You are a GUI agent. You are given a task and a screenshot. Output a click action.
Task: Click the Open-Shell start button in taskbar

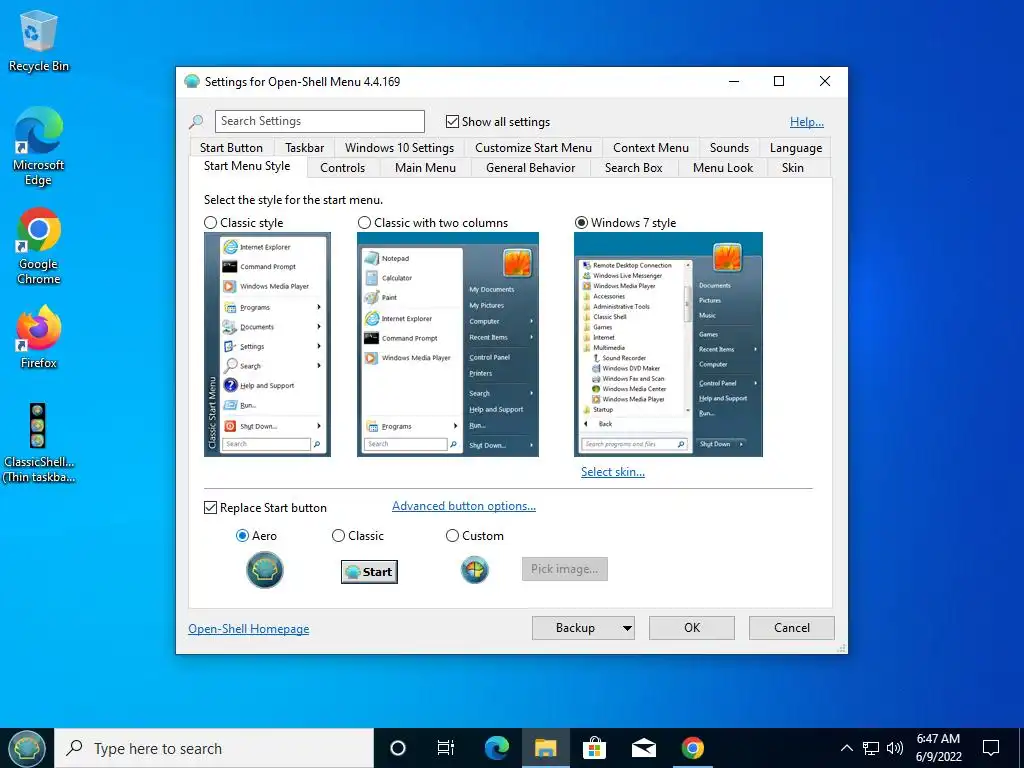point(27,748)
